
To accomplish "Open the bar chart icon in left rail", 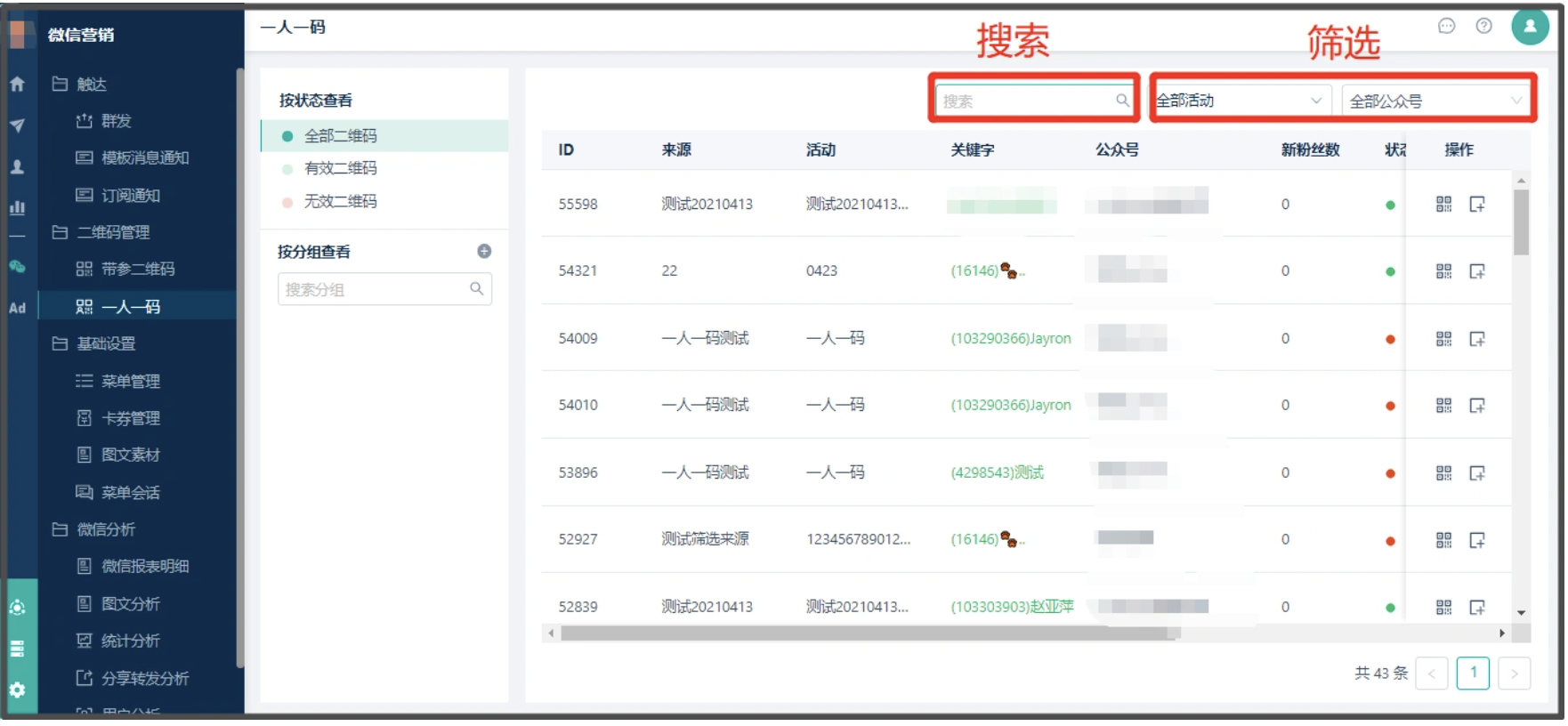I will pos(17,207).
